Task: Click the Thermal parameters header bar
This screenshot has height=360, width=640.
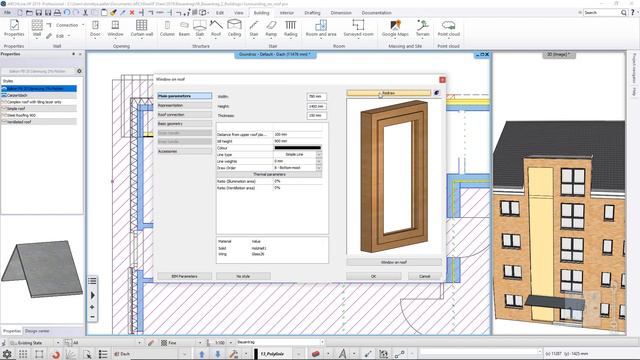Action: pyautogui.click(x=269, y=174)
